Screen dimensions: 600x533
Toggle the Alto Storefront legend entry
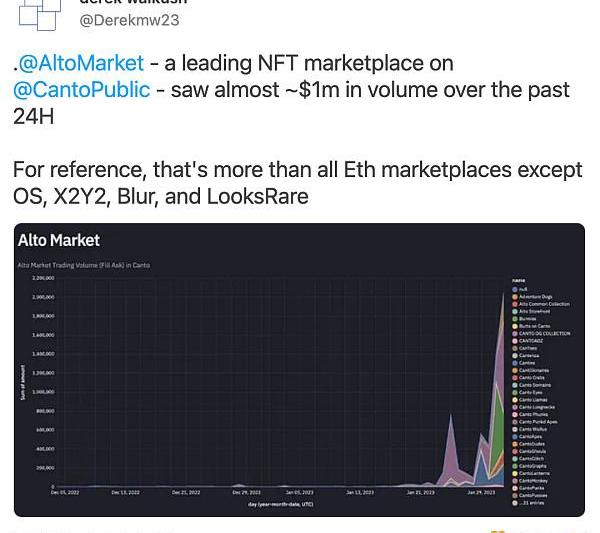pyautogui.click(x=536, y=312)
